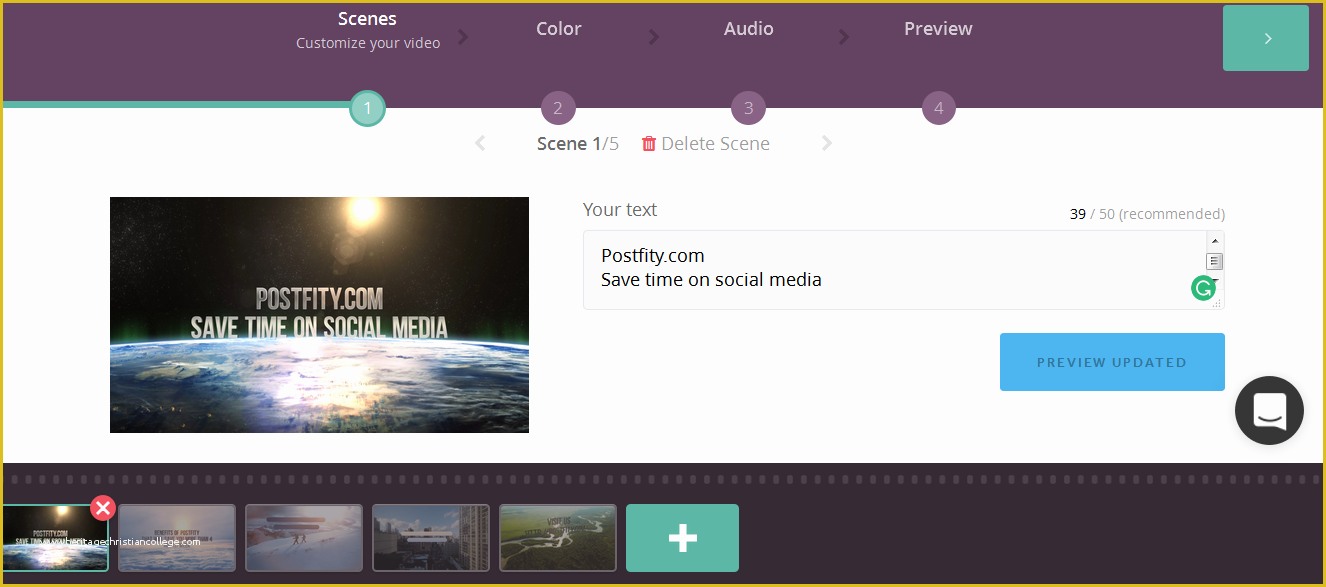
Task: Switch to the Preview step
Action: (938, 29)
